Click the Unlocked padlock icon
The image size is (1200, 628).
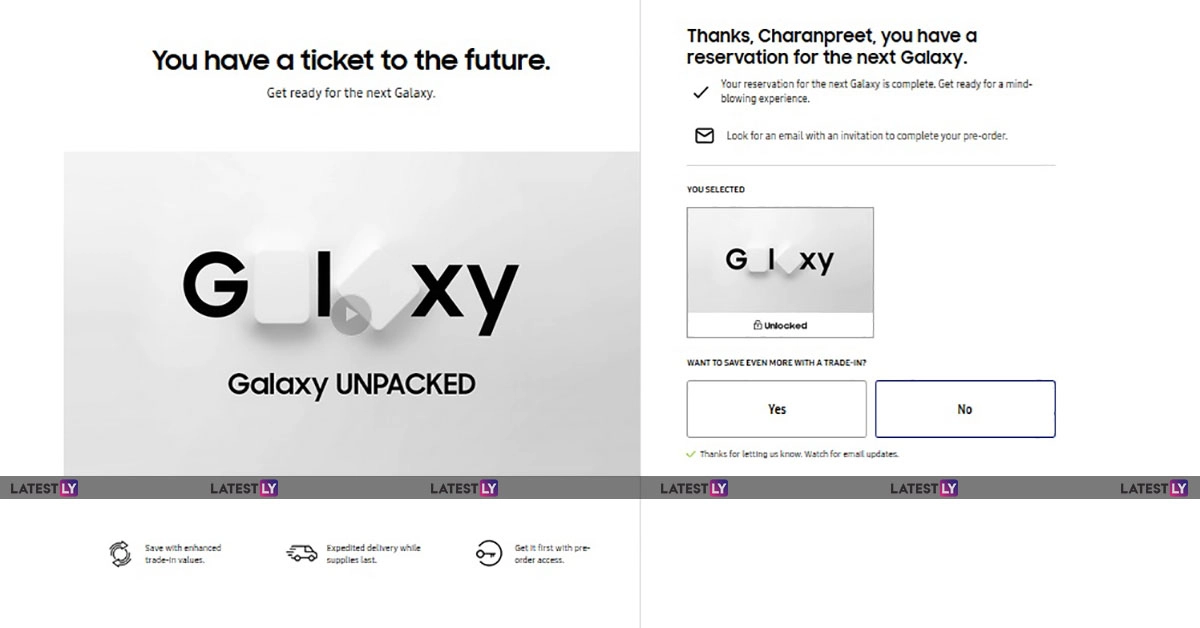758,325
